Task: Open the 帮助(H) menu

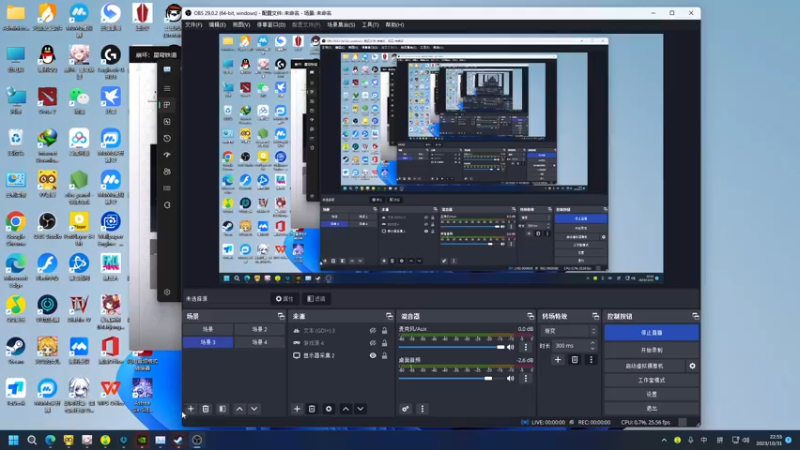Action: tap(395, 24)
